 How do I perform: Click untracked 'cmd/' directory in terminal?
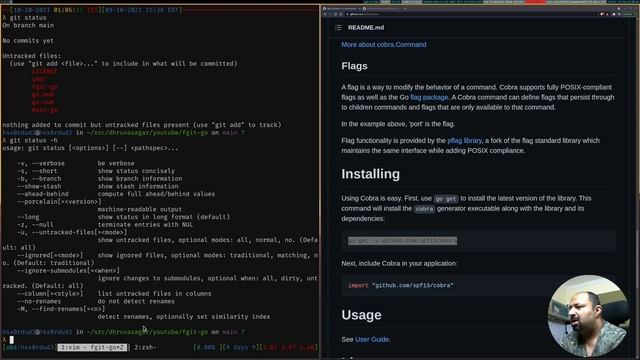click(39, 79)
